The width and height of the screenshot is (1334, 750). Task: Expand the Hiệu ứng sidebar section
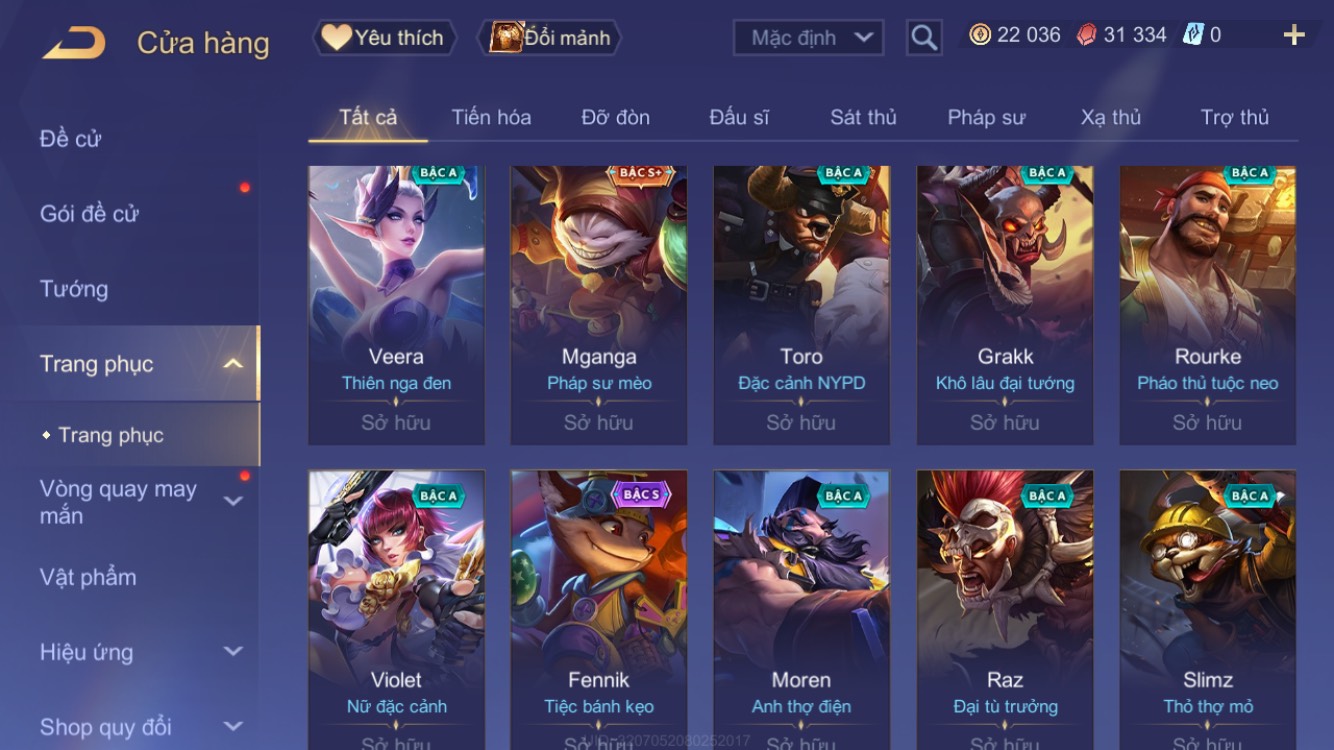tap(232, 651)
